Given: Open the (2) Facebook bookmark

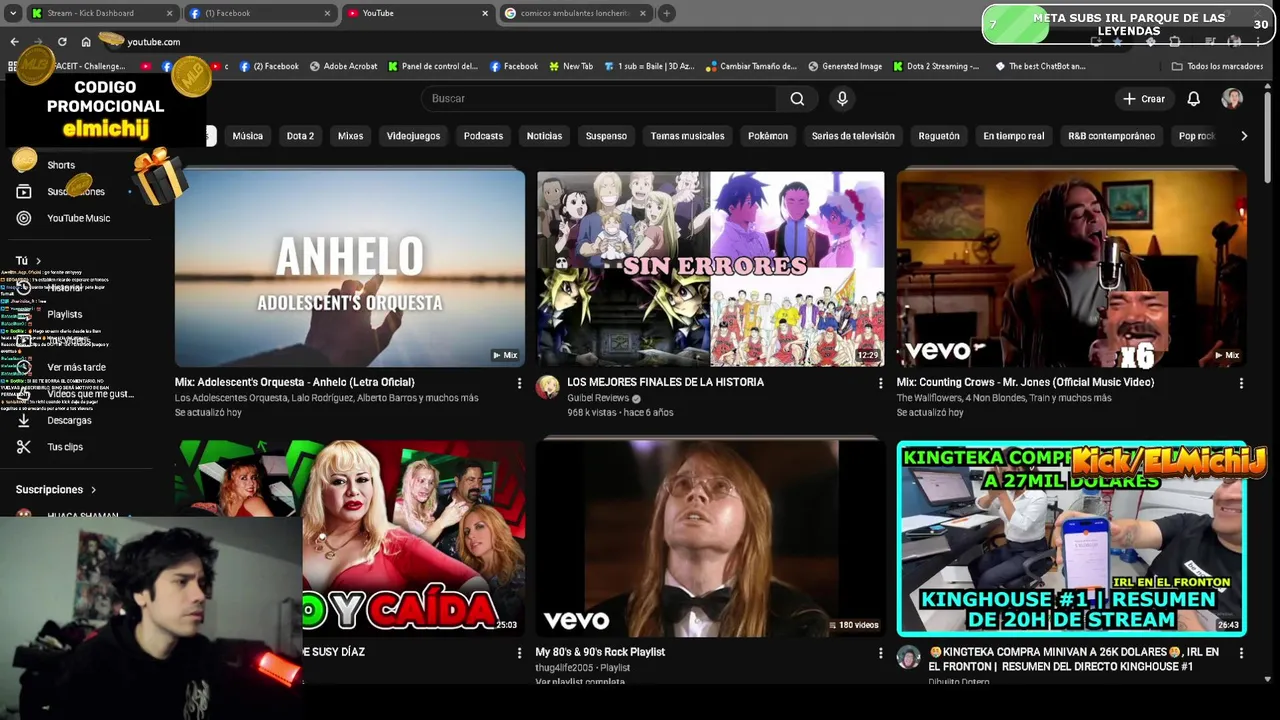Looking at the screenshot, I should coord(268,66).
